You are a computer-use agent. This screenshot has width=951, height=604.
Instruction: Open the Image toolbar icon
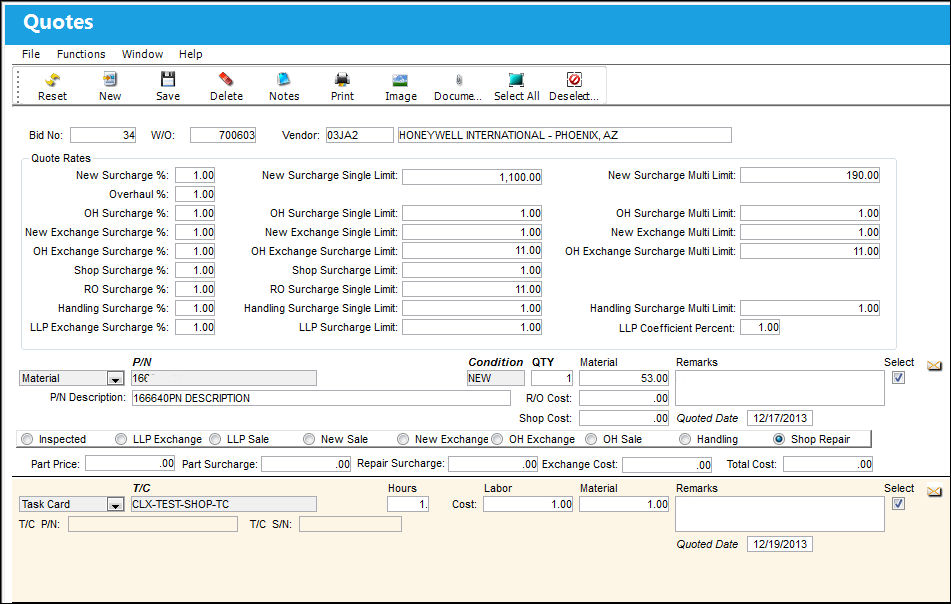coord(400,79)
